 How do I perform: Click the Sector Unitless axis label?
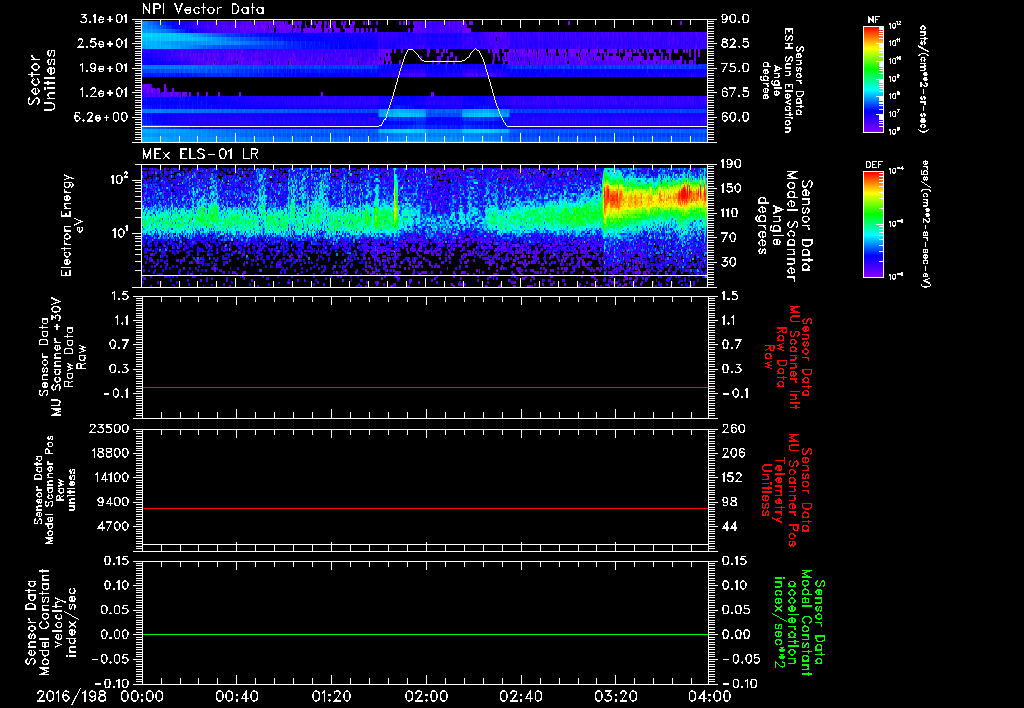point(42,80)
